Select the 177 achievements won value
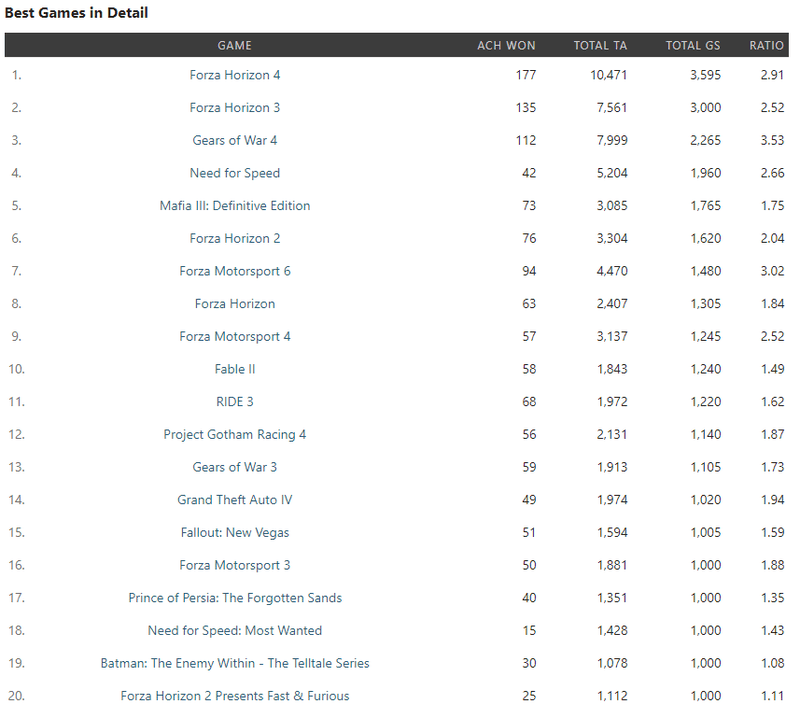The height and width of the screenshot is (704, 800). pos(526,75)
